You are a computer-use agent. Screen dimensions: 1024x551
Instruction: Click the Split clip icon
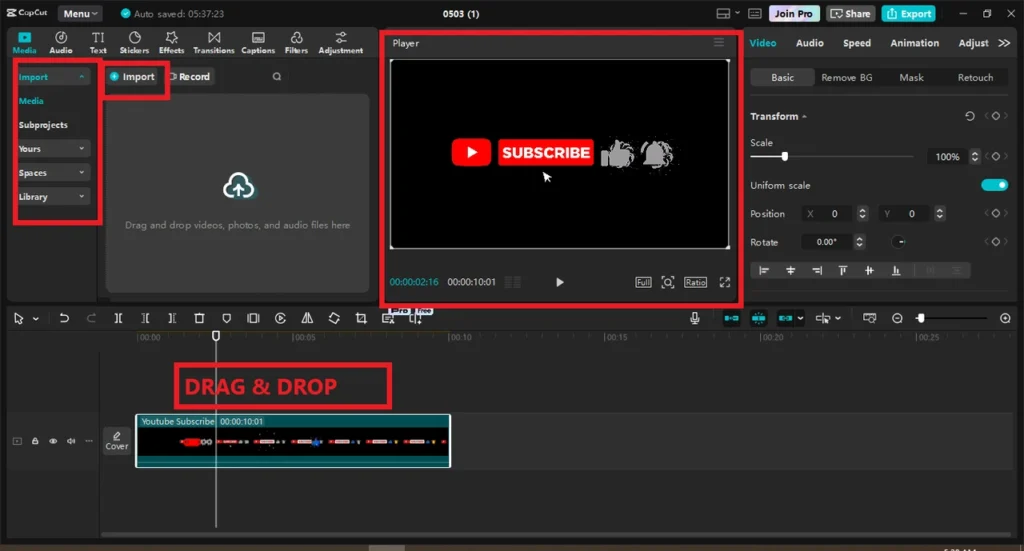click(x=118, y=318)
